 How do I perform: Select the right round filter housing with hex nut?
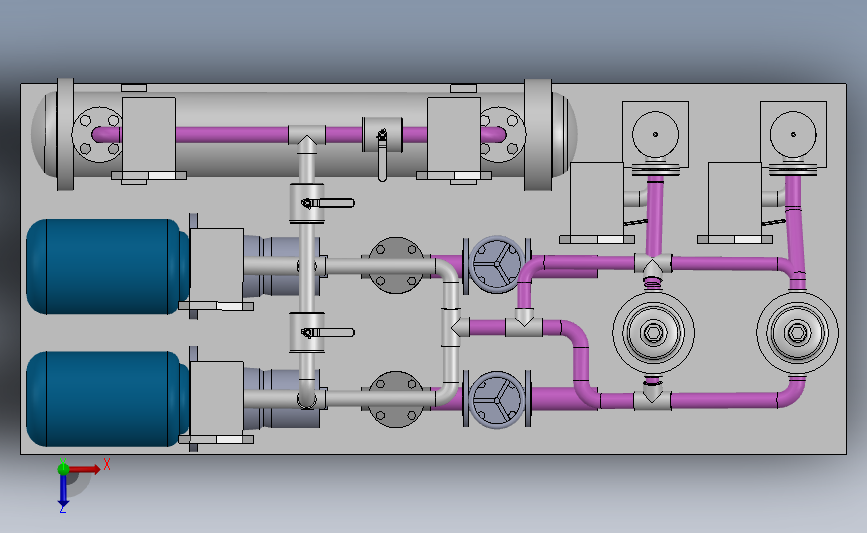pos(797,333)
